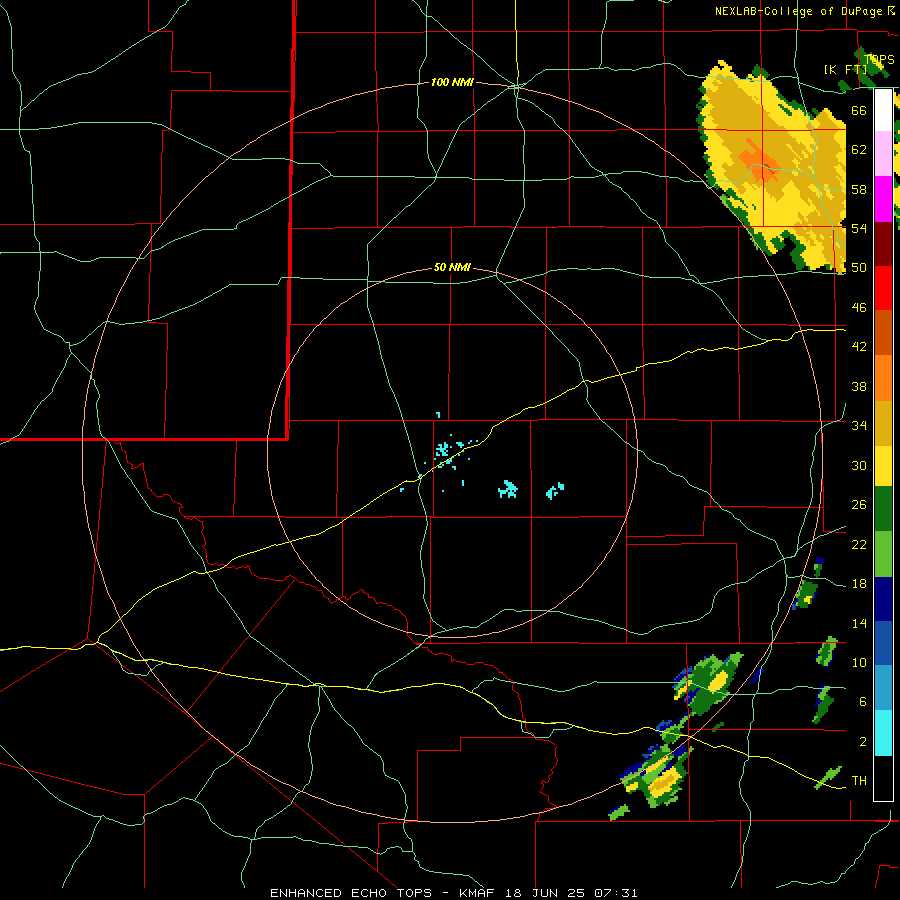Screen dimensions: 900x900
Task: Click the 62 legend value
Action: coord(859,149)
